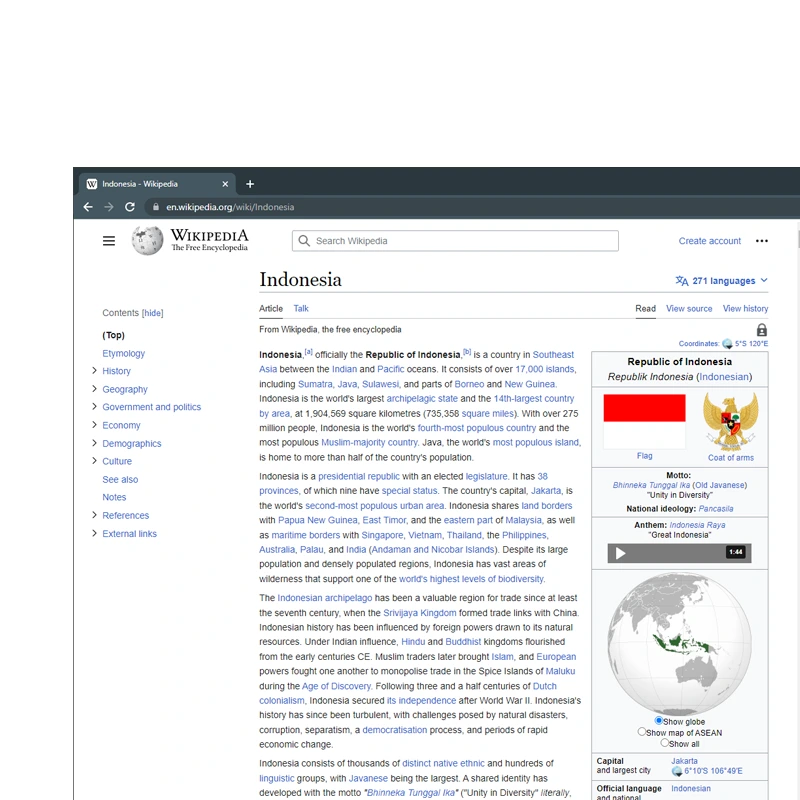Click the coordinates globe icon
Screen dimensions: 800x800
[727, 344]
